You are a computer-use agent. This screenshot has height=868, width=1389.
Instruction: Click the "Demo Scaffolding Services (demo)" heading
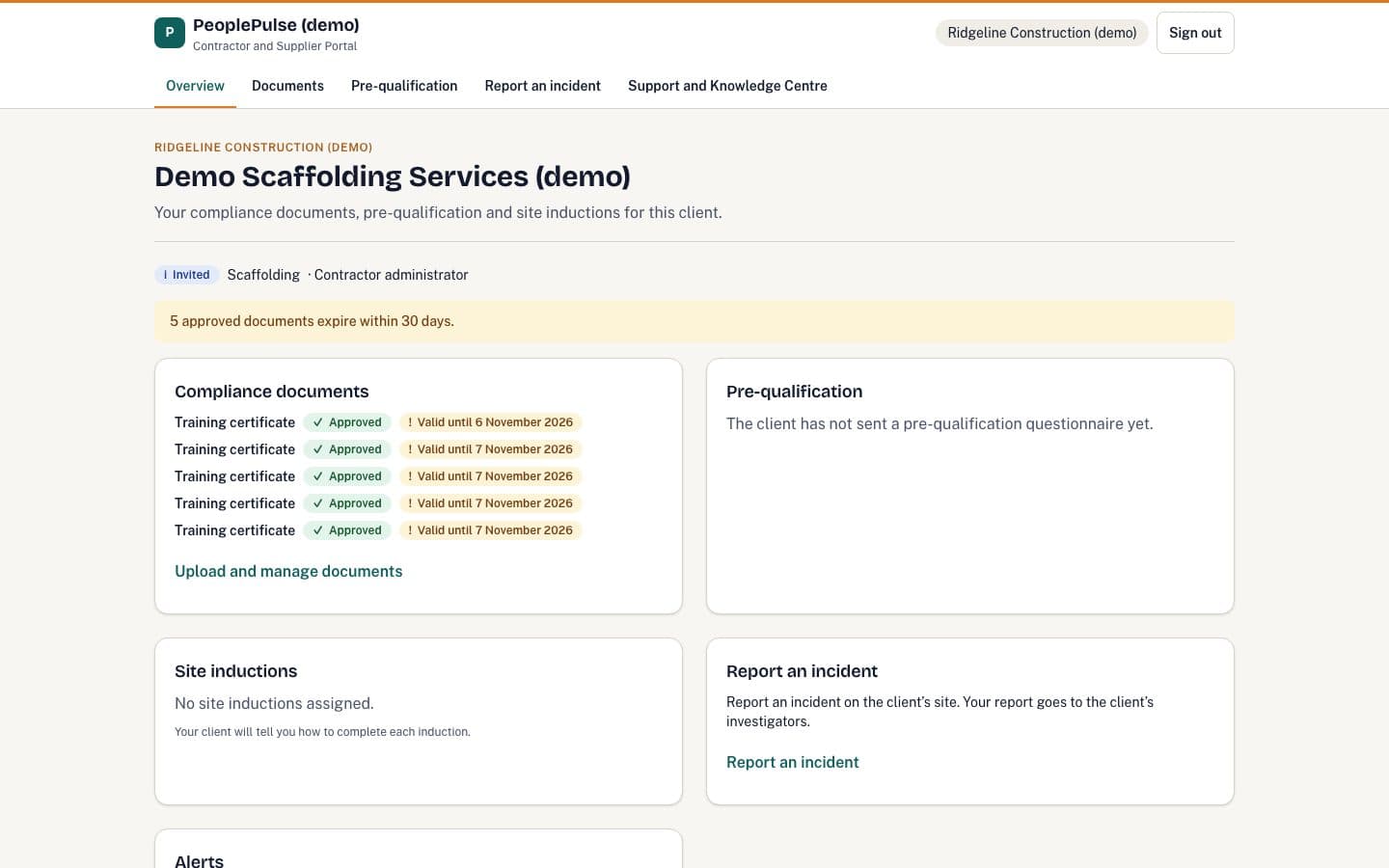click(x=393, y=176)
